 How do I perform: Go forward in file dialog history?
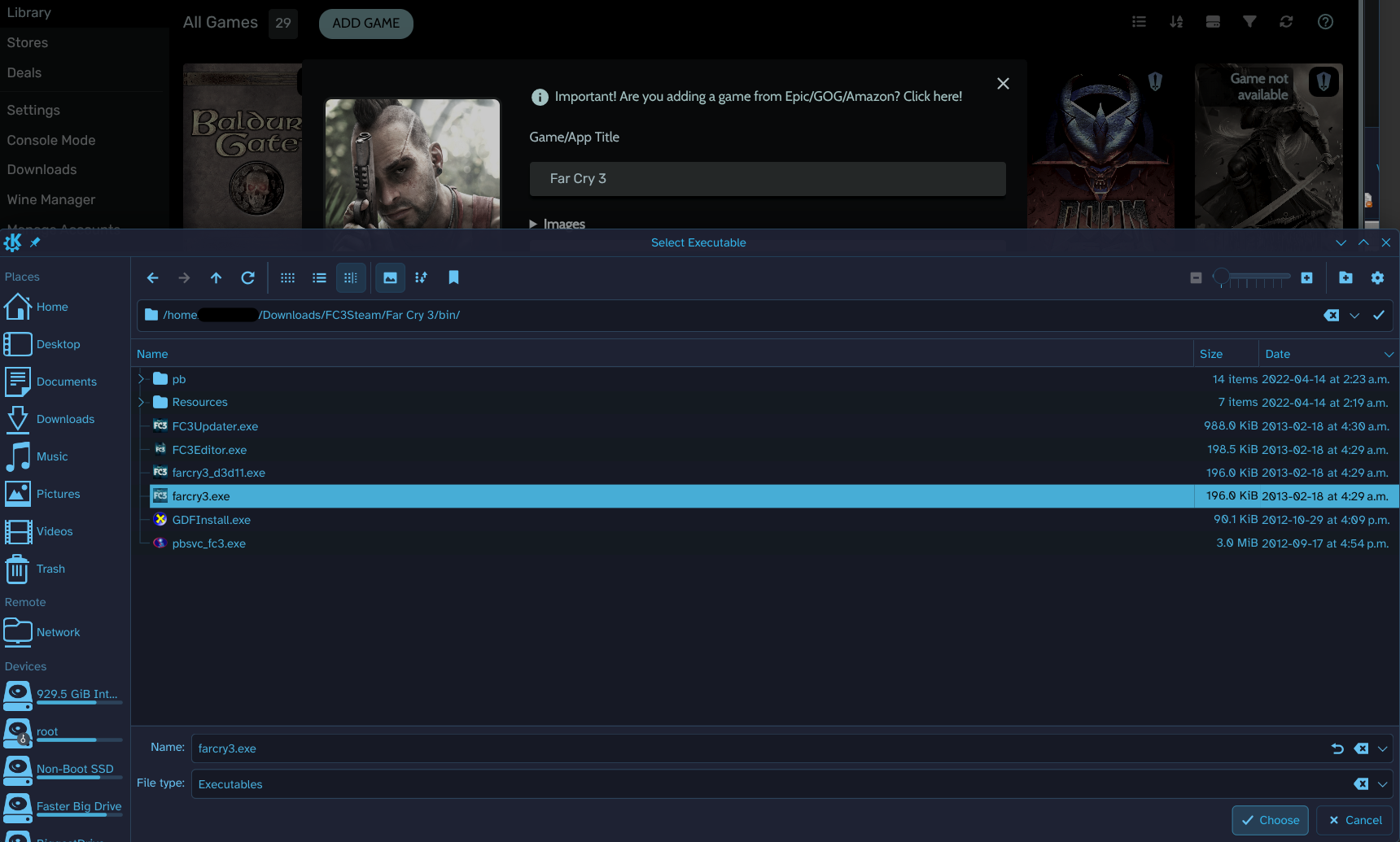[x=184, y=278]
